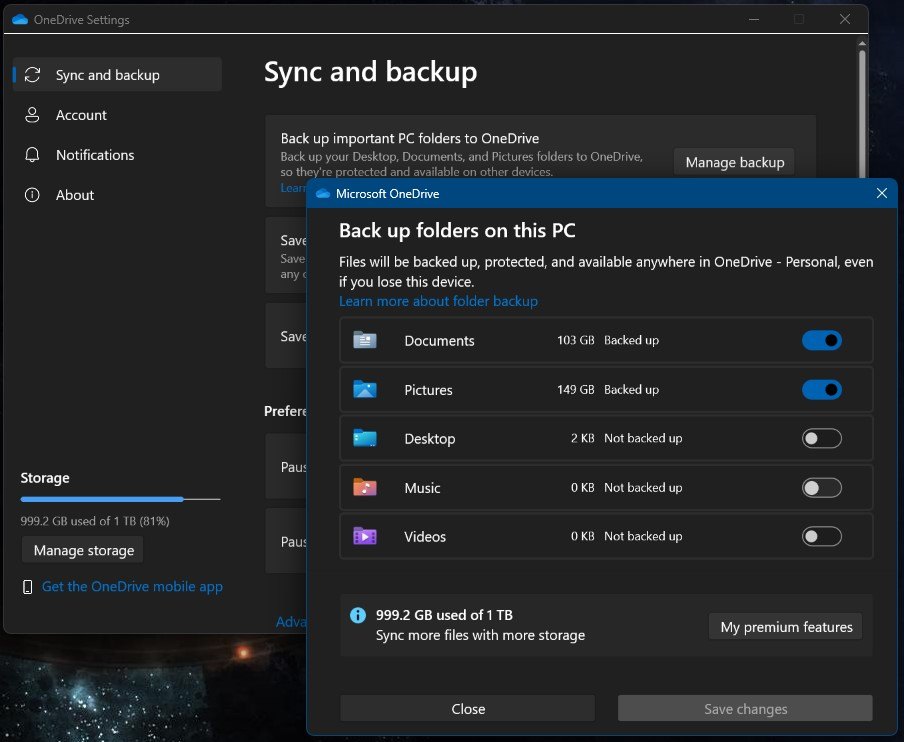Turn on Music folder backup
Screen dimensions: 904x742
(821, 488)
